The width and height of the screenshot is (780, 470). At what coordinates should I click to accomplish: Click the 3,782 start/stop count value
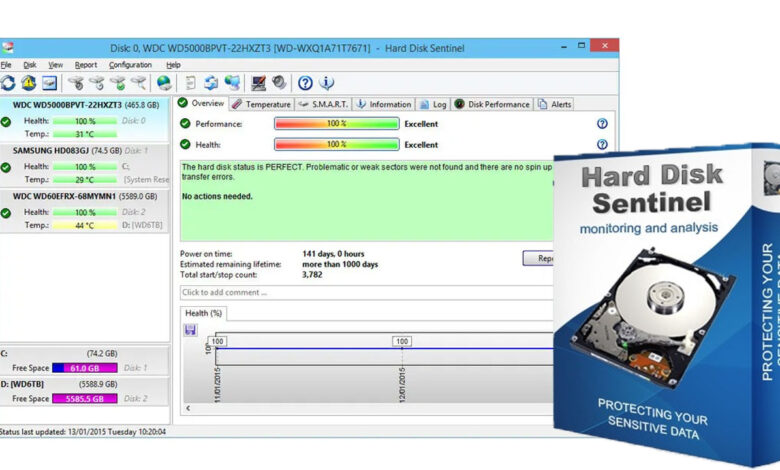[312, 275]
